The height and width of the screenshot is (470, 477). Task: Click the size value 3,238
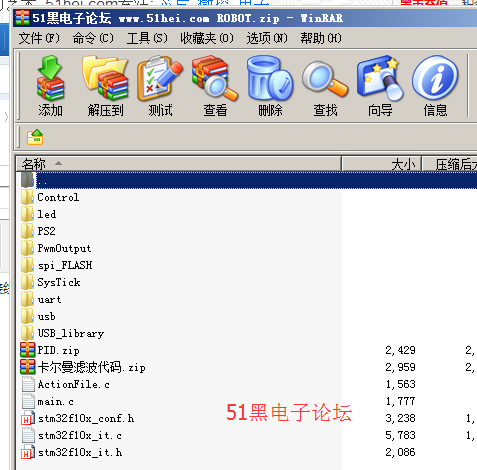pyautogui.click(x=400, y=418)
